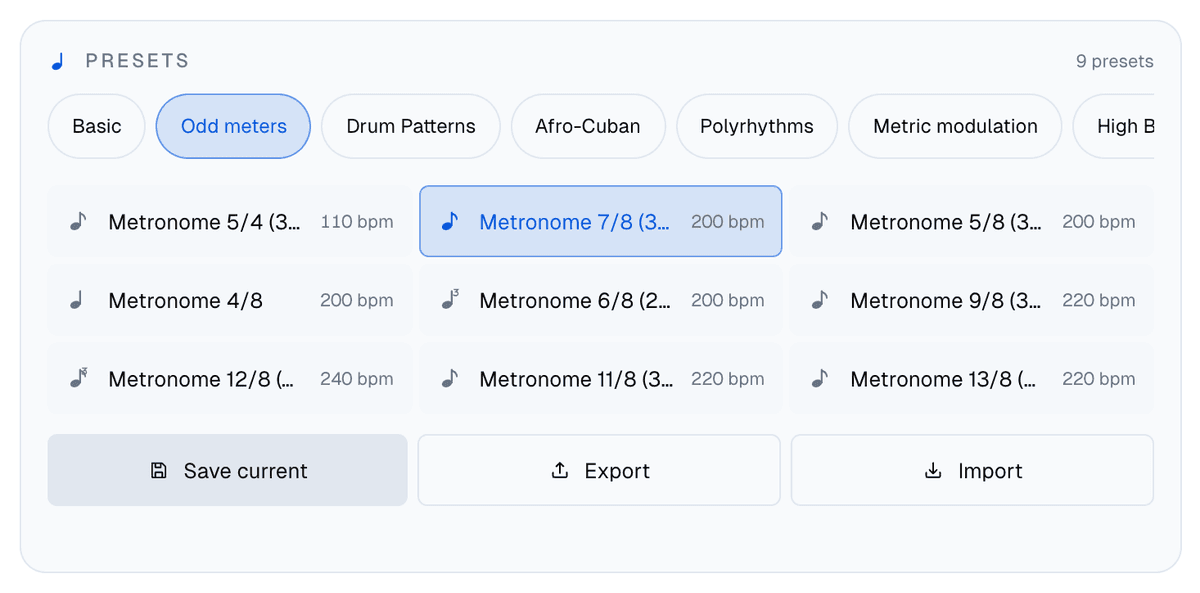
Task: Select the Drum Patterns category chip
Action: 411,126
